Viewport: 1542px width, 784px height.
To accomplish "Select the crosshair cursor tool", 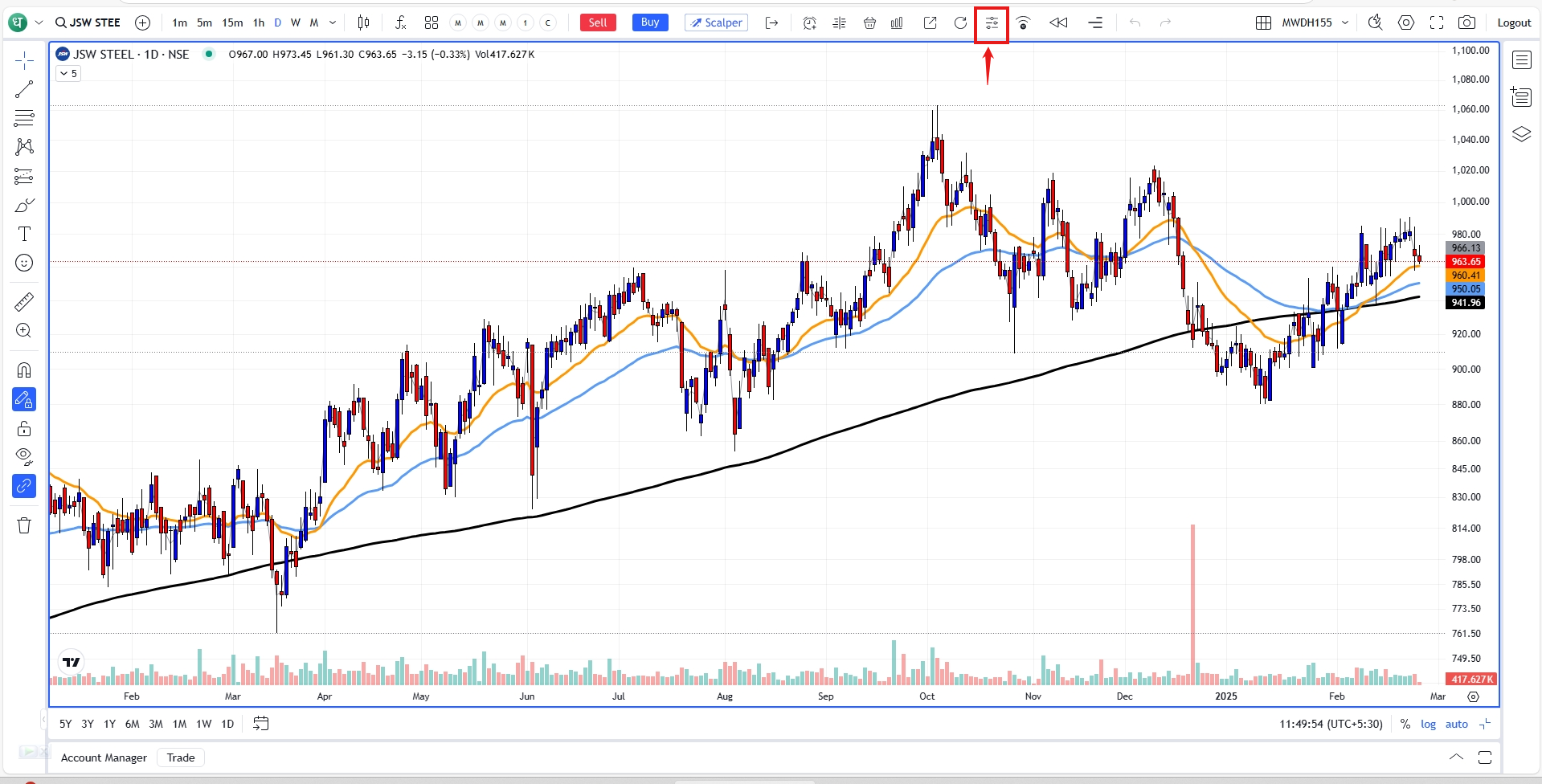I will pyautogui.click(x=24, y=60).
